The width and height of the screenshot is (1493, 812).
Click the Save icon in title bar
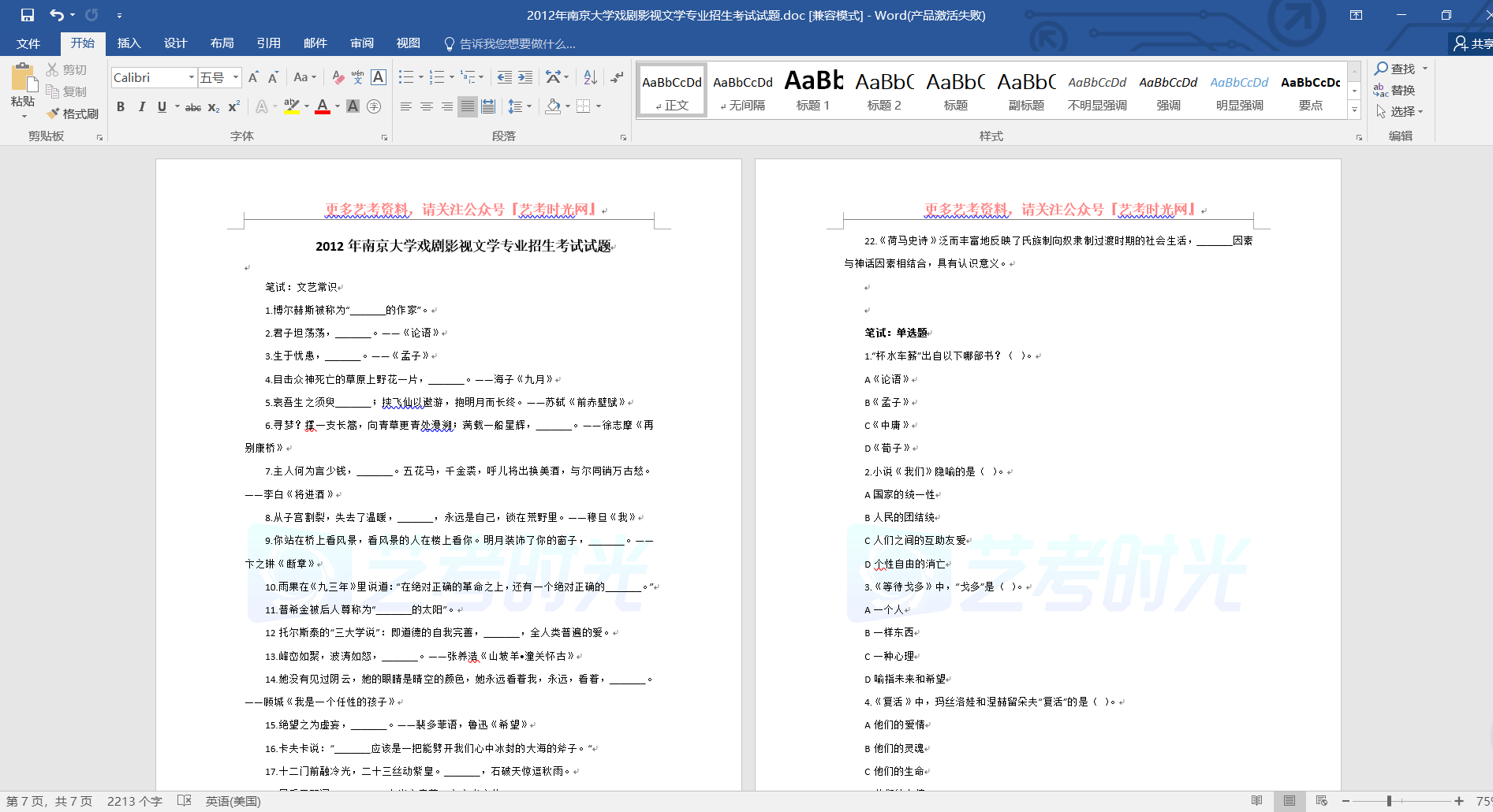[28, 15]
